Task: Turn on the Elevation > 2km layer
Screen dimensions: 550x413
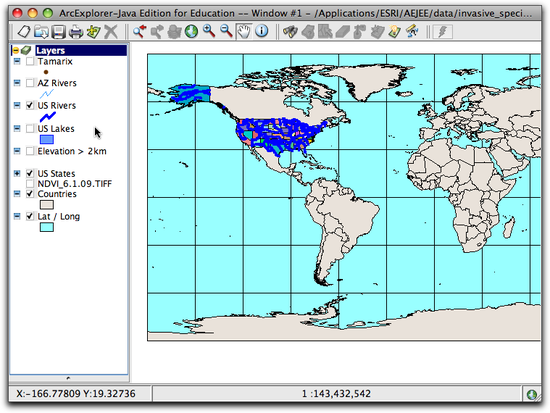Action: 30,151
